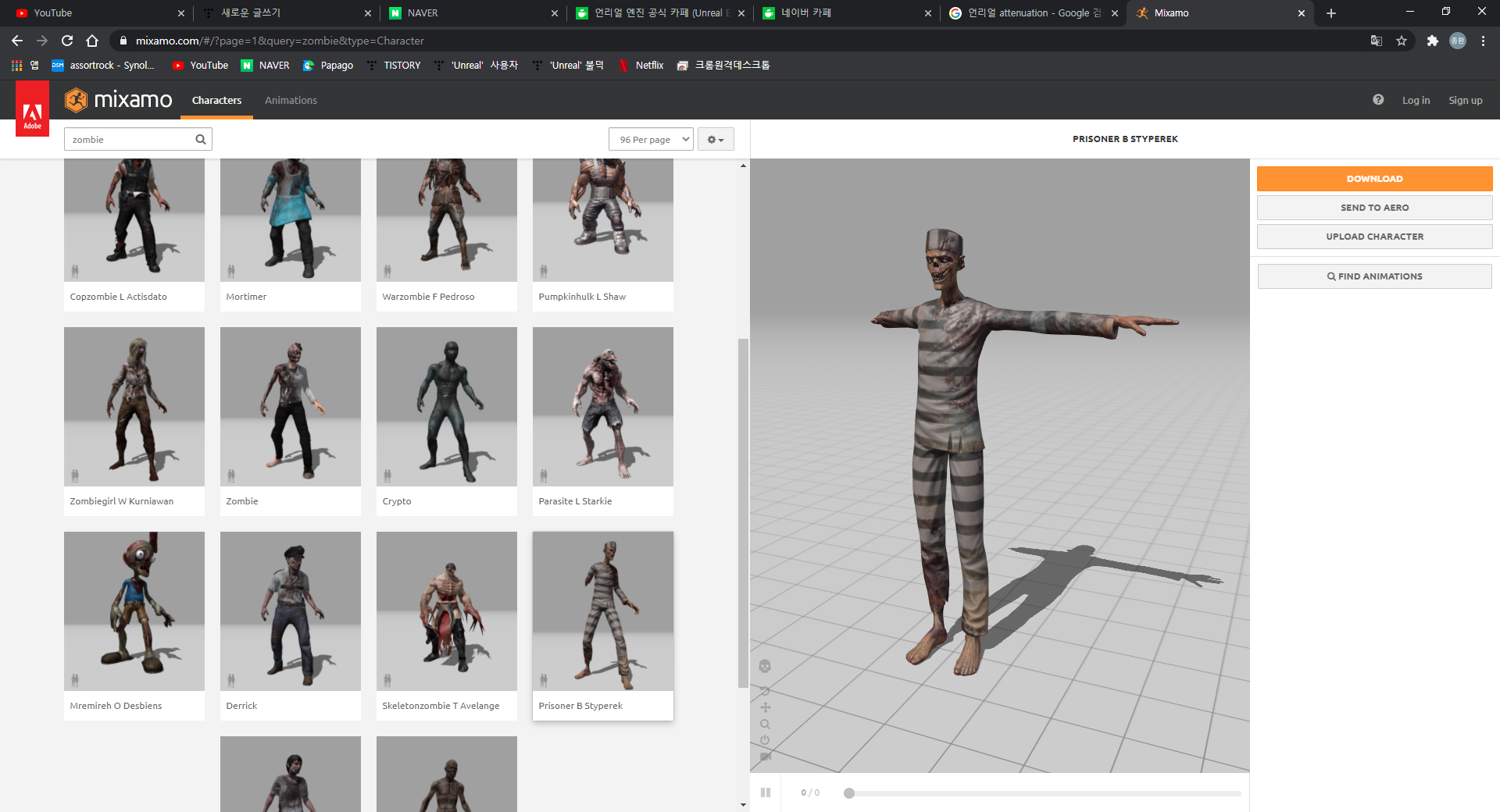Click the camera follow icon in viewport
The image size is (1500, 812).
pos(766,757)
